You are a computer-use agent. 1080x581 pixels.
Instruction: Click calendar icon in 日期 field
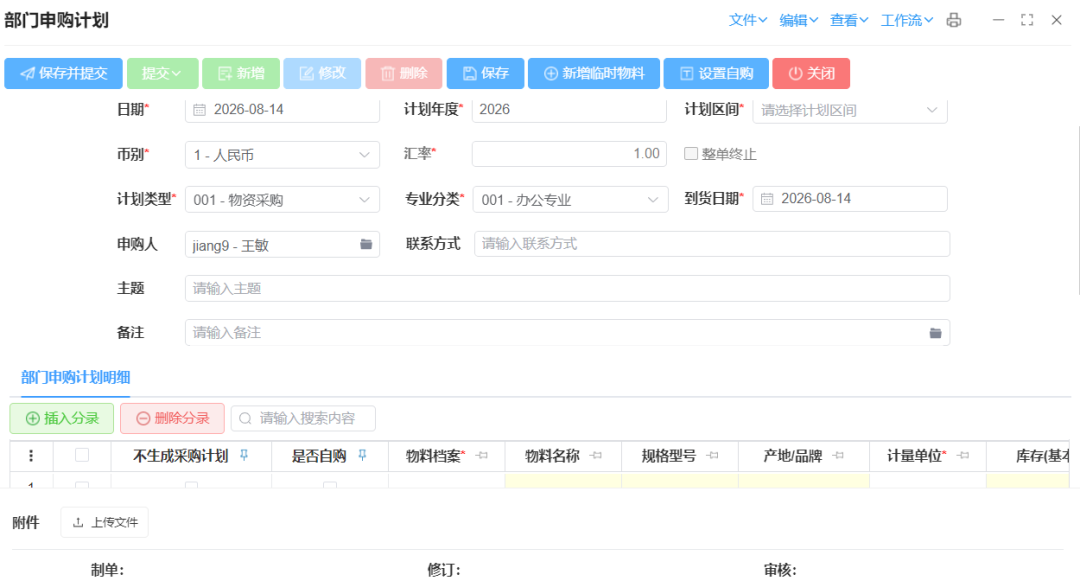(x=199, y=109)
